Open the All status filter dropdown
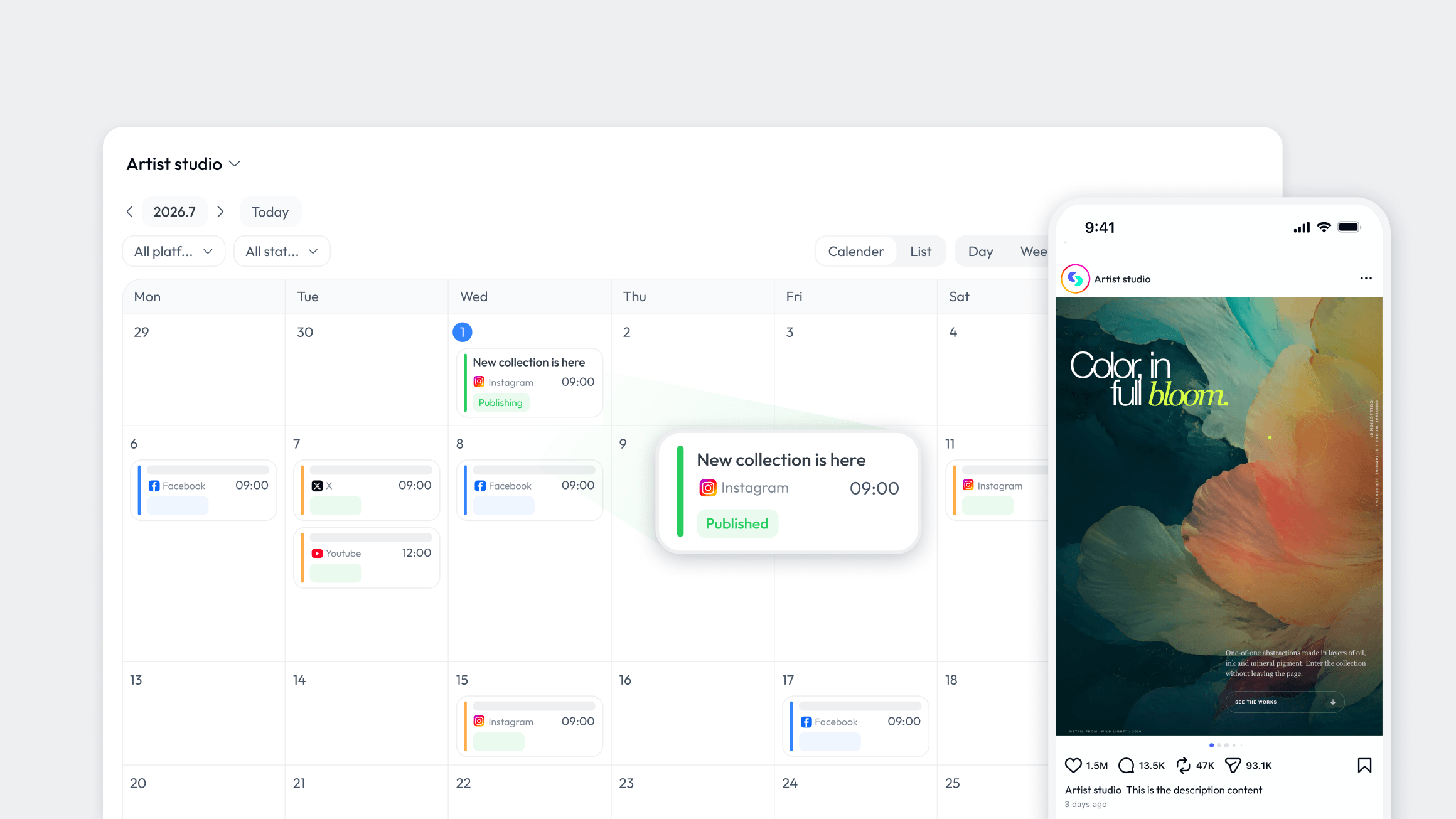Screen dimensions: 1456x819 coord(282,251)
